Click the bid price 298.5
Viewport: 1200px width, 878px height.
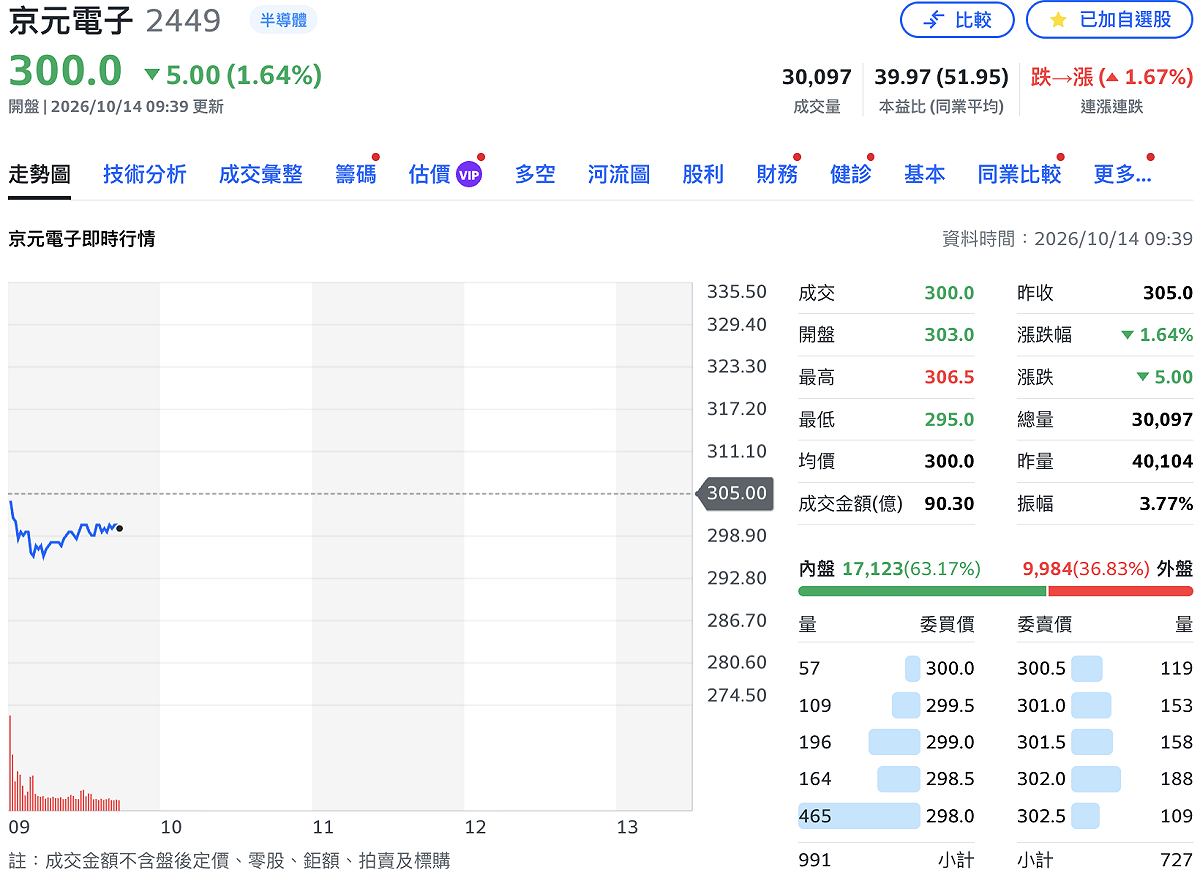click(x=950, y=779)
